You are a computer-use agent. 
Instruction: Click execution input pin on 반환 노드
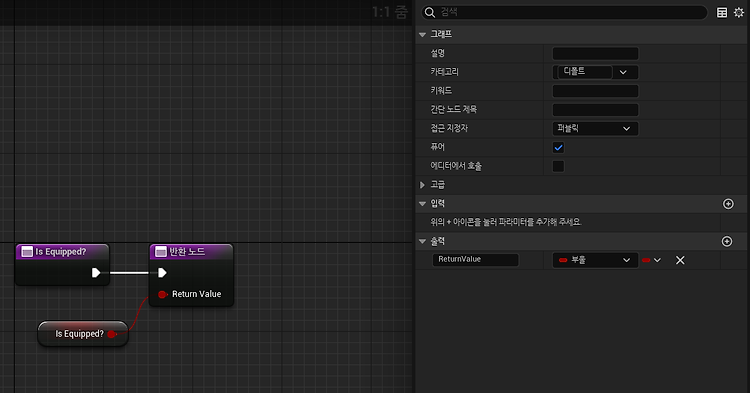click(x=162, y=273)
